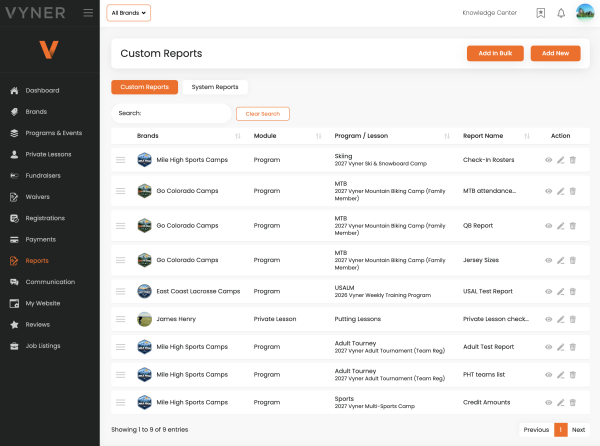The height and width of the screenshot is (446, 600).
Task: Open the hamburger menu beside the VYNER logo
Action: pyautogui.click(x=88, y=13)
